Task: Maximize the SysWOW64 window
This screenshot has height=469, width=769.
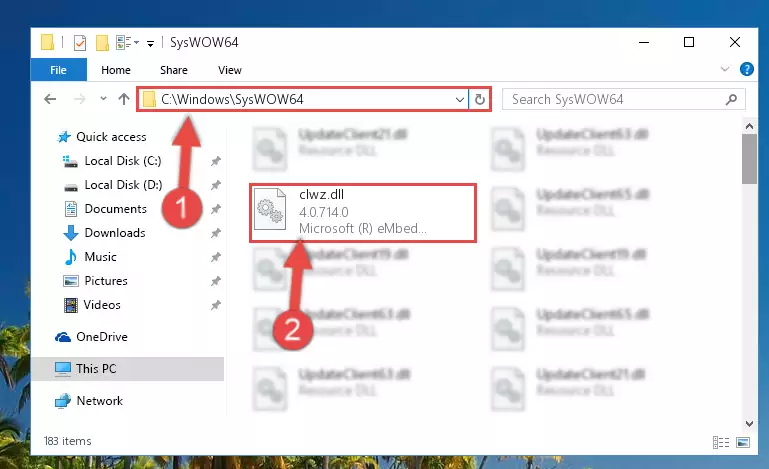Action: 689,43
